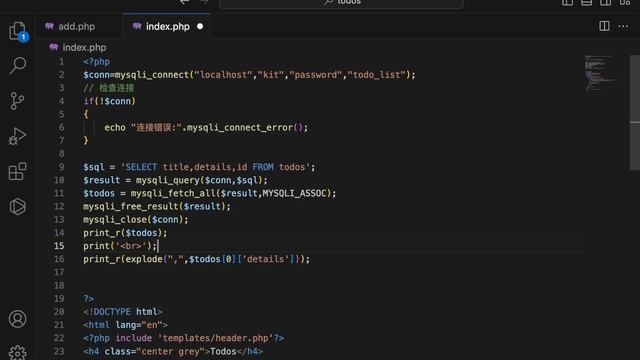640x360 pixels.
Task: Click the if(!$conn) condition on line 4
Action: tap(109, 101)
